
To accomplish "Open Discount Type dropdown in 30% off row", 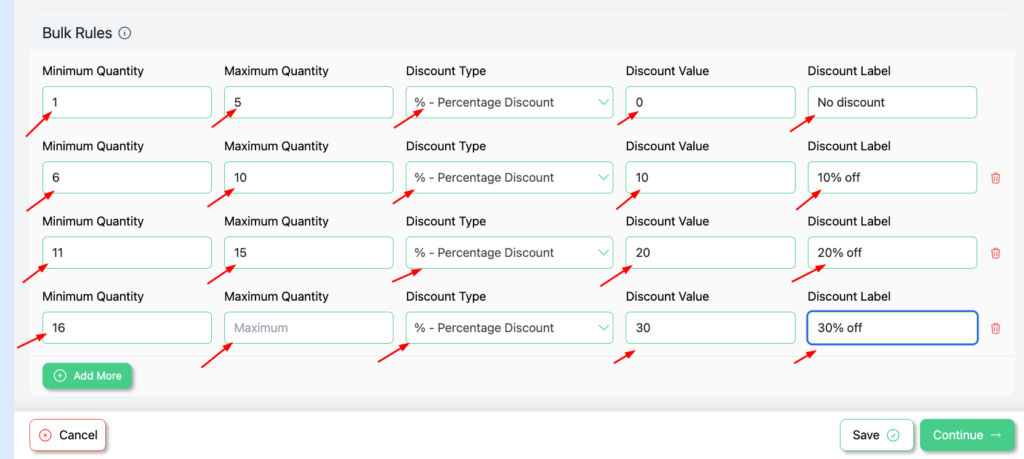I will pos(509,328).
